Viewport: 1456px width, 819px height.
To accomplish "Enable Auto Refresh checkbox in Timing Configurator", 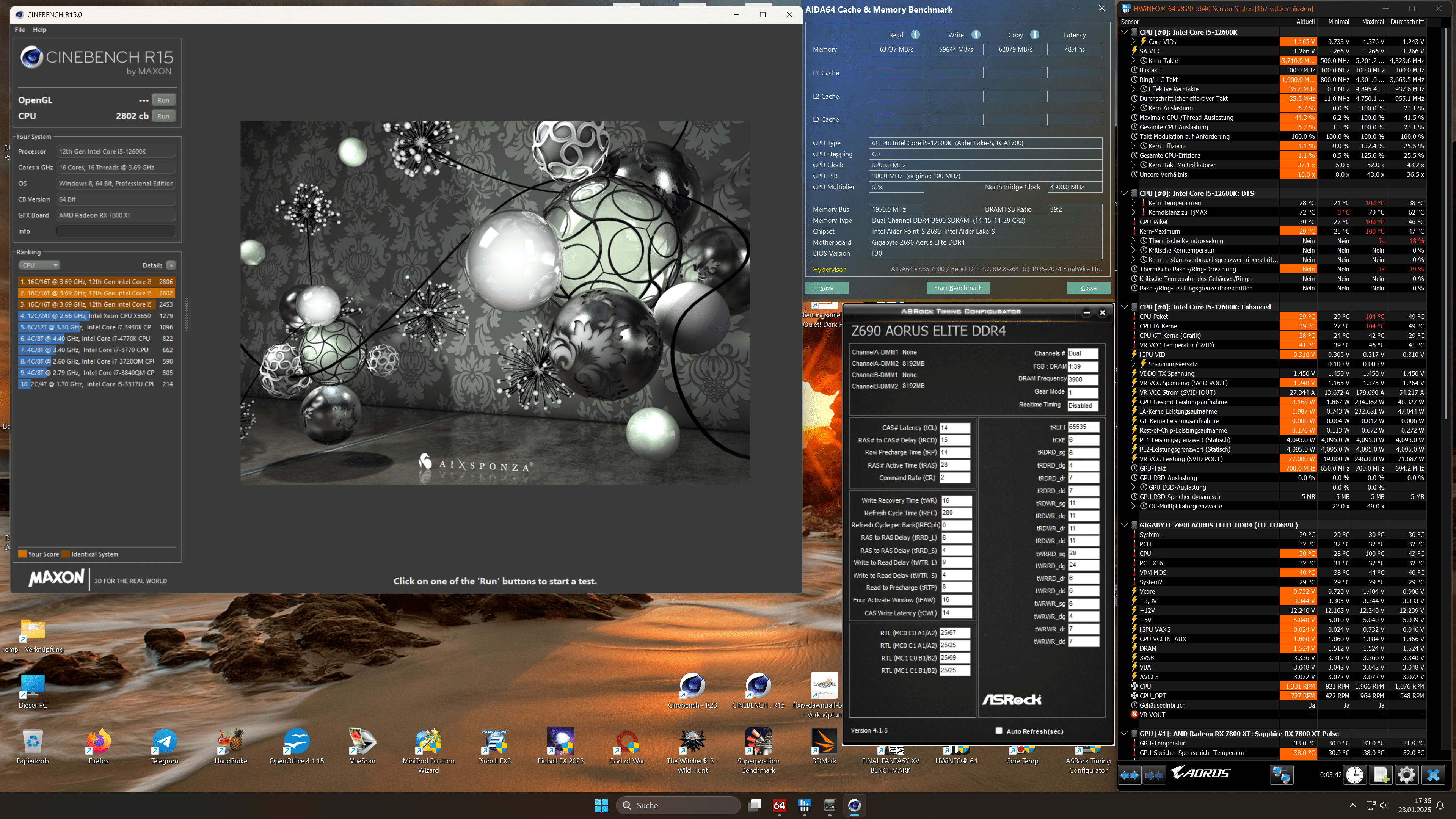I will click(999, 731).
